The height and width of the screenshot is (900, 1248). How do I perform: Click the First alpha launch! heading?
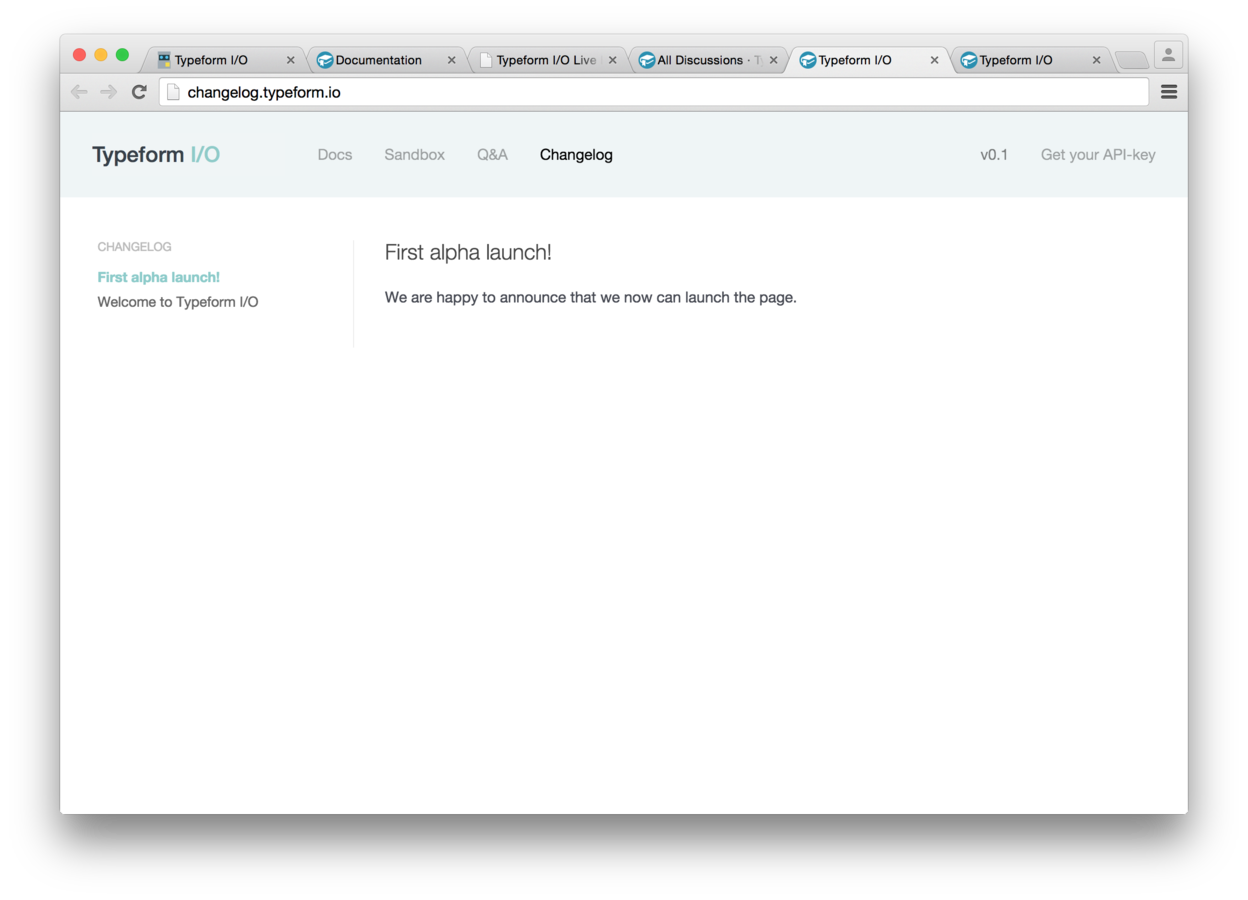pyautogui.click(x=468, y=253)
